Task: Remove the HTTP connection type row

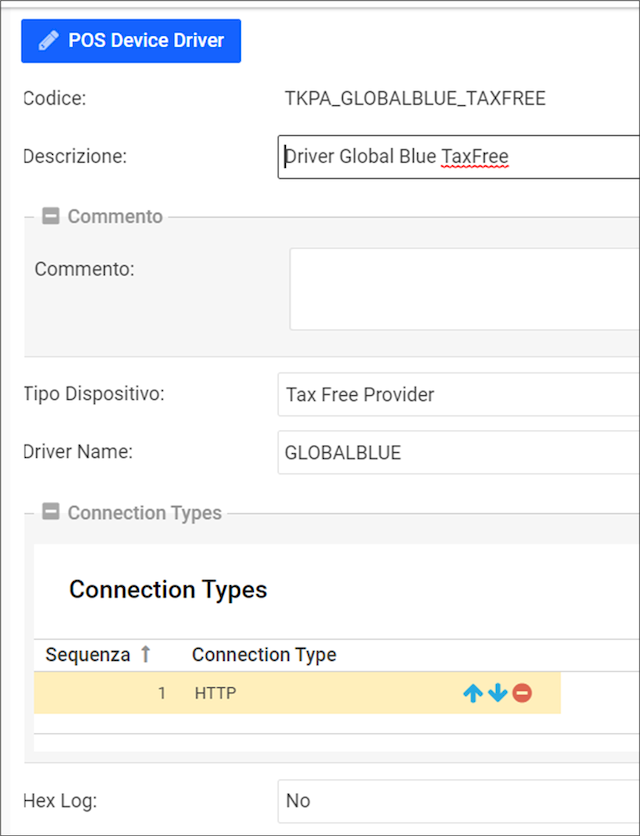Action: pos(522,693)
